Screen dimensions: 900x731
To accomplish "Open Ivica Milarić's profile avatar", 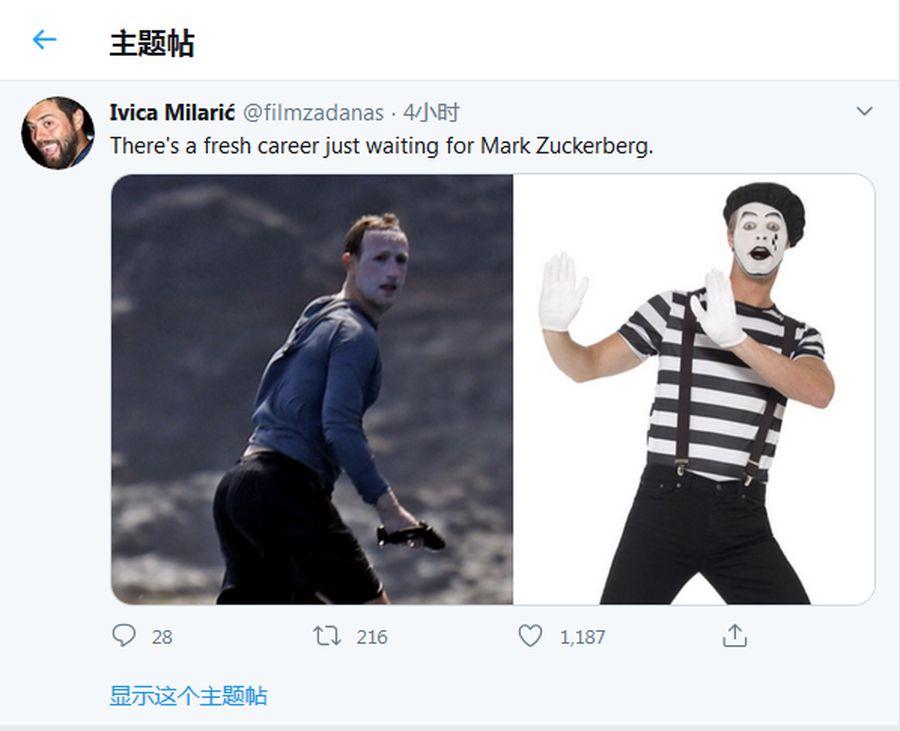I will coord(58,133).
